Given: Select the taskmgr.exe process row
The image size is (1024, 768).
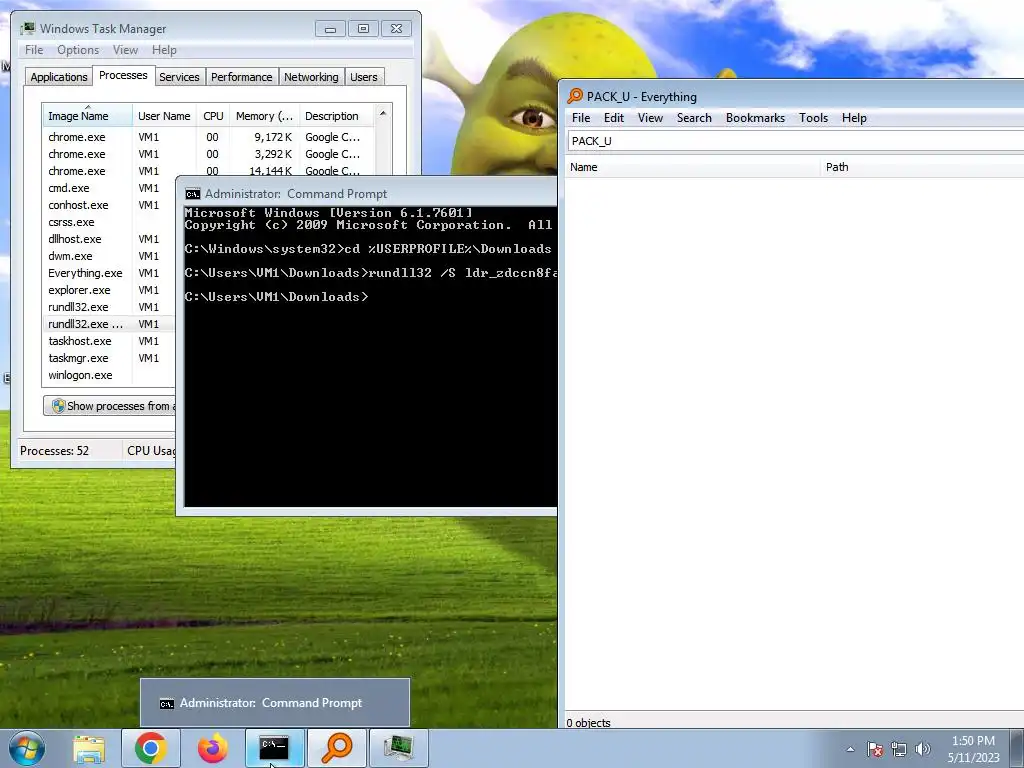Looking at the screenshot, I should 109,358.
